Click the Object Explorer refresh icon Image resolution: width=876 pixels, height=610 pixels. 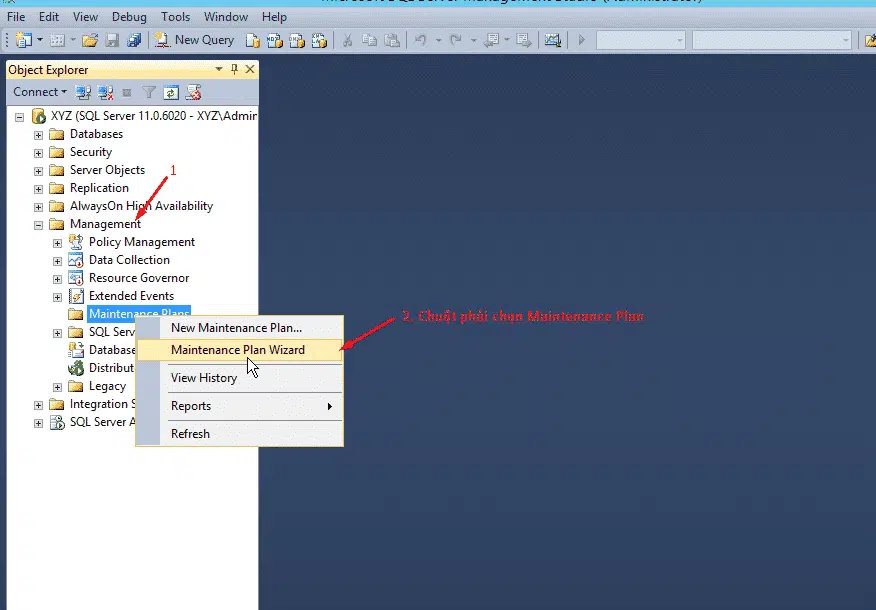coord(171,92)
